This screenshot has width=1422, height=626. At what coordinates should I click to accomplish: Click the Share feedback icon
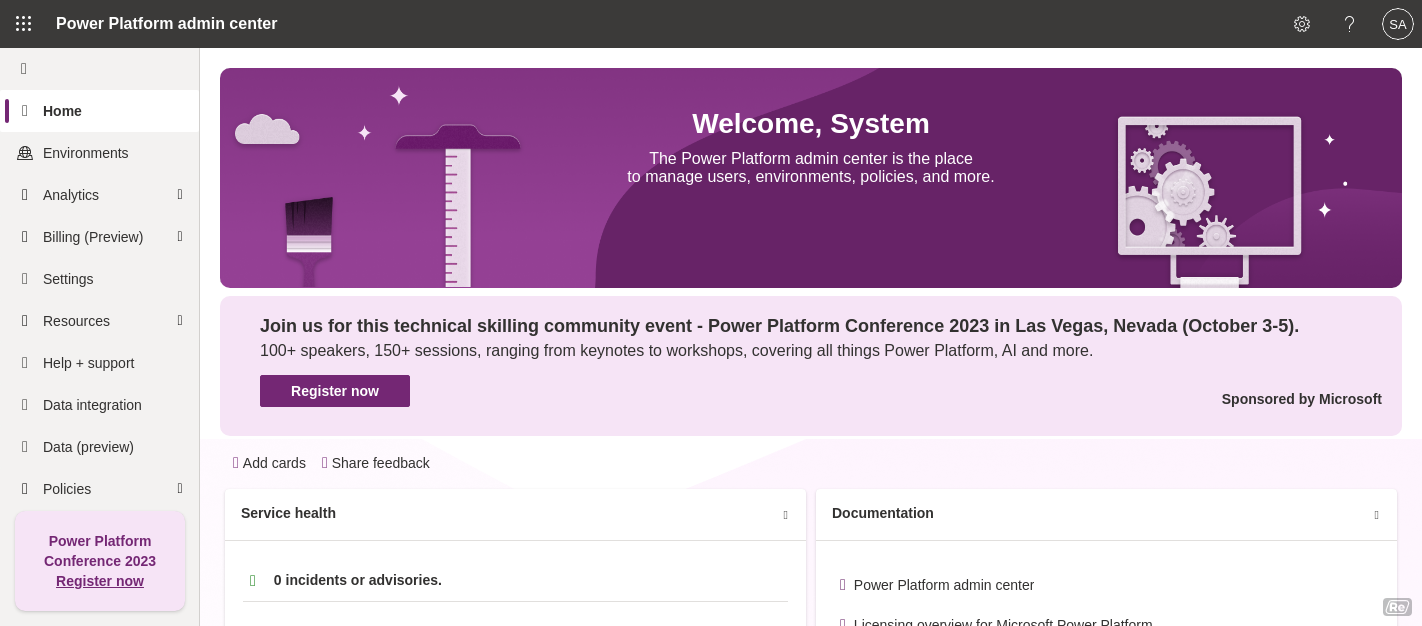325,463
